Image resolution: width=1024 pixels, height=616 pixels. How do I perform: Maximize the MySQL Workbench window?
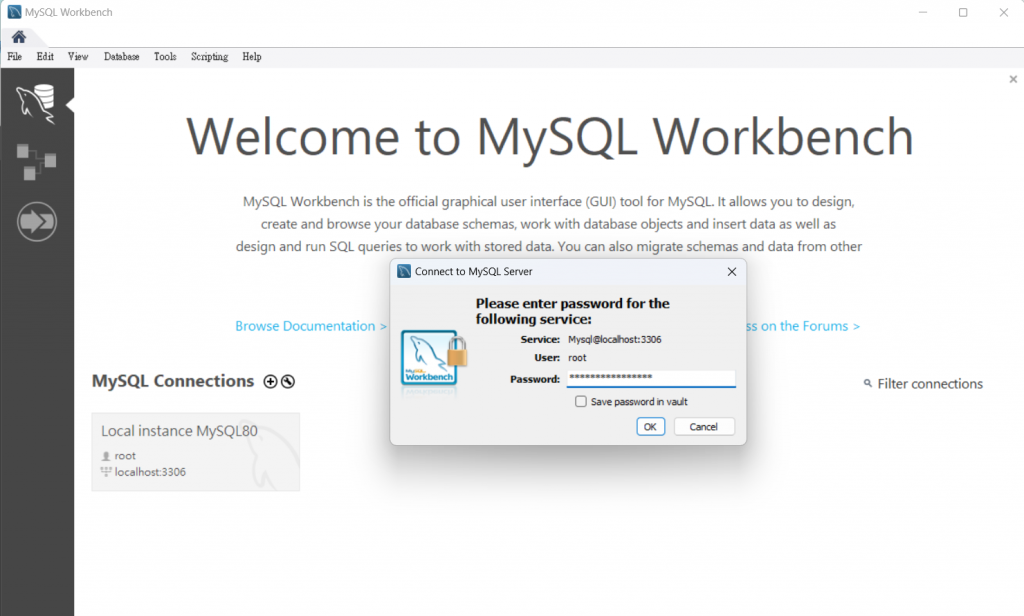[963, 12]
